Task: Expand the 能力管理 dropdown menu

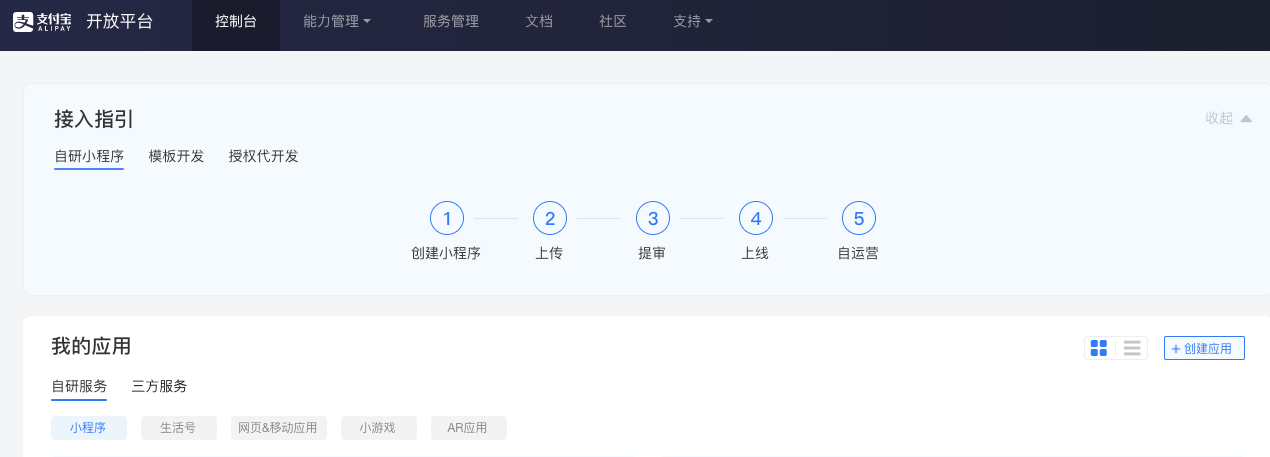Action: [337, 21]
